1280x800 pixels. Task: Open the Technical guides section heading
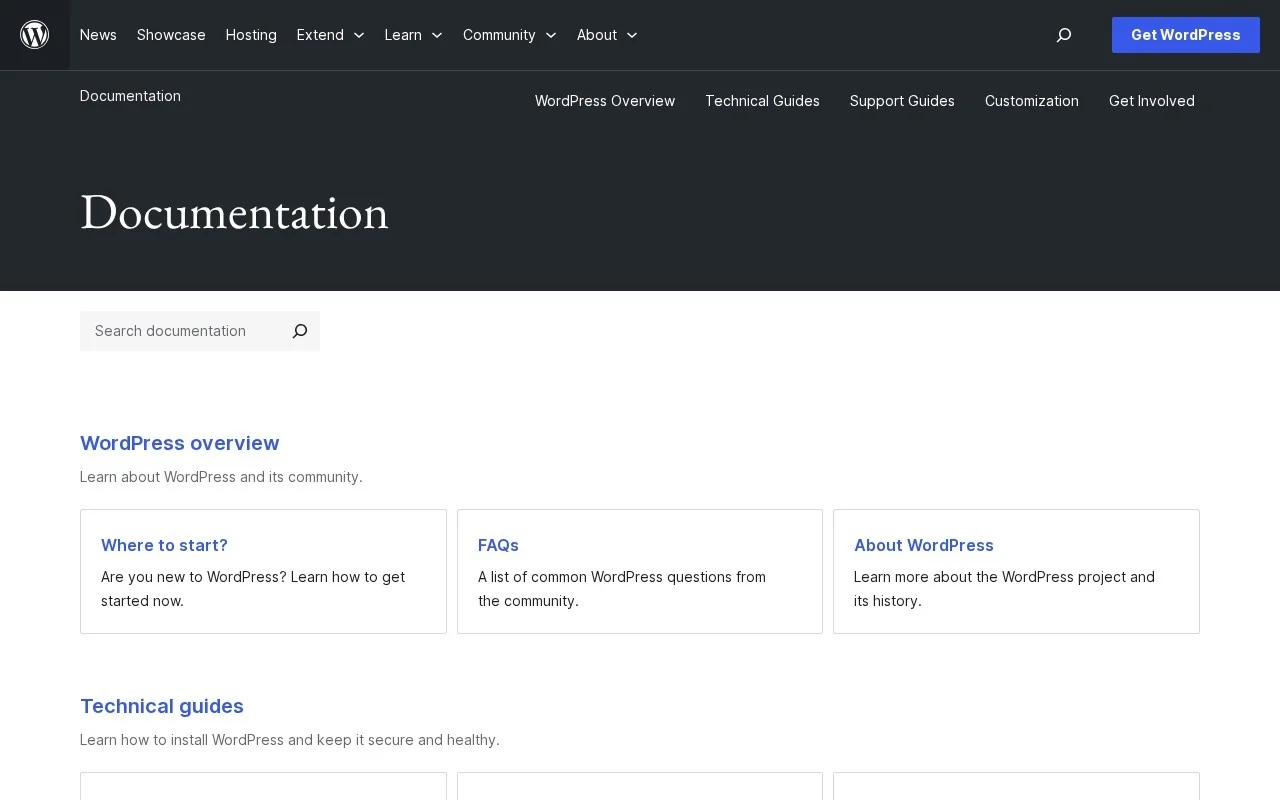click(x=162, y=706)
